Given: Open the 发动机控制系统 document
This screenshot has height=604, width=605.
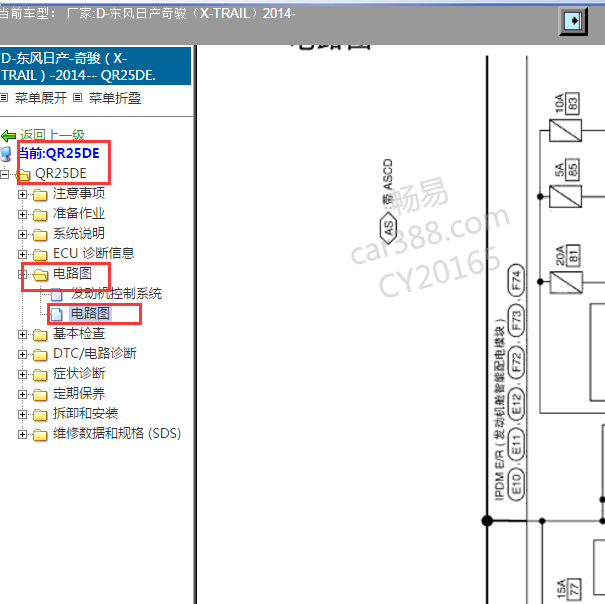Looking at the screenshot, I should pos(116,294).
